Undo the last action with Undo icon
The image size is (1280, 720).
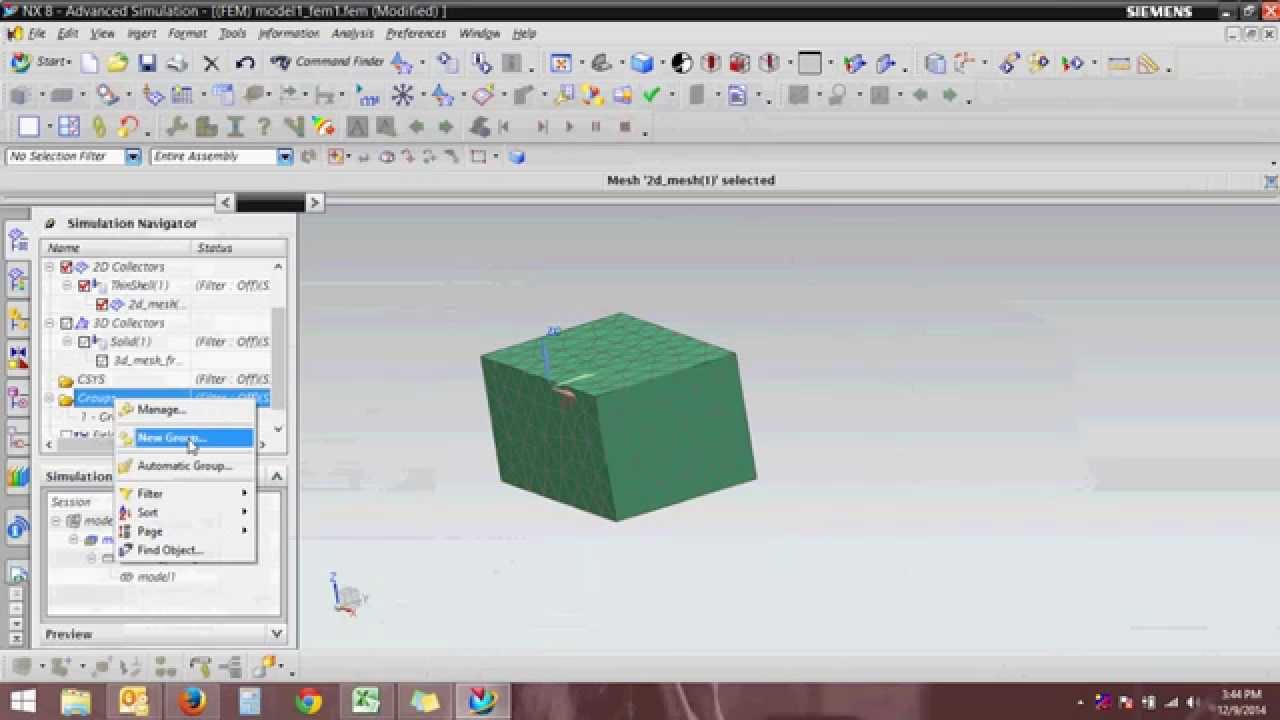(x=244, y=63)
